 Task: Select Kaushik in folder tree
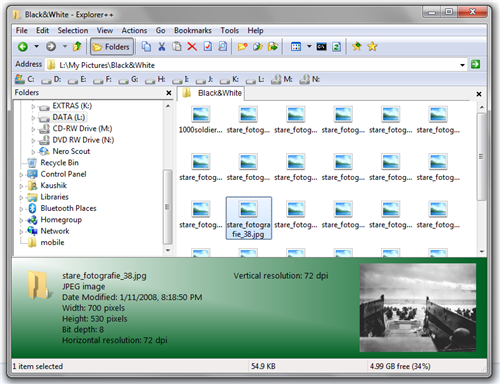[x=53, y=185]
